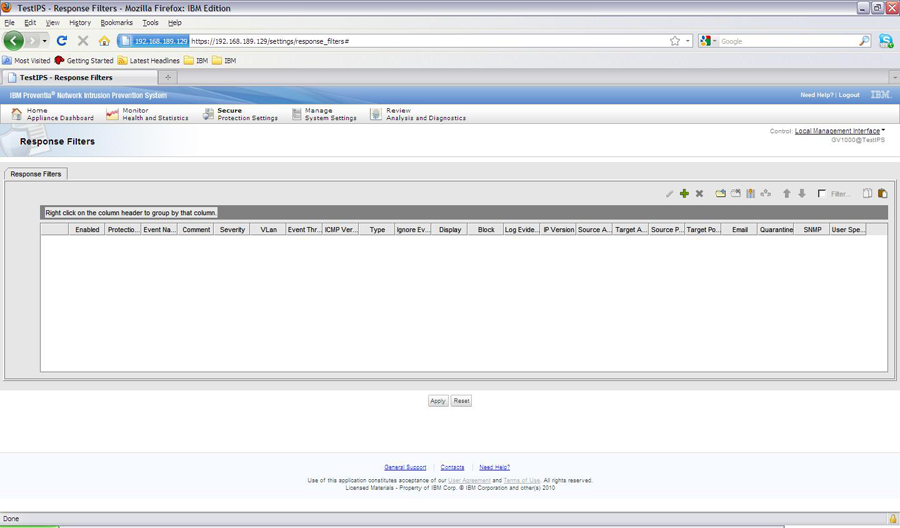
Task: Click the General Support footer link
Action: point(405,467)
